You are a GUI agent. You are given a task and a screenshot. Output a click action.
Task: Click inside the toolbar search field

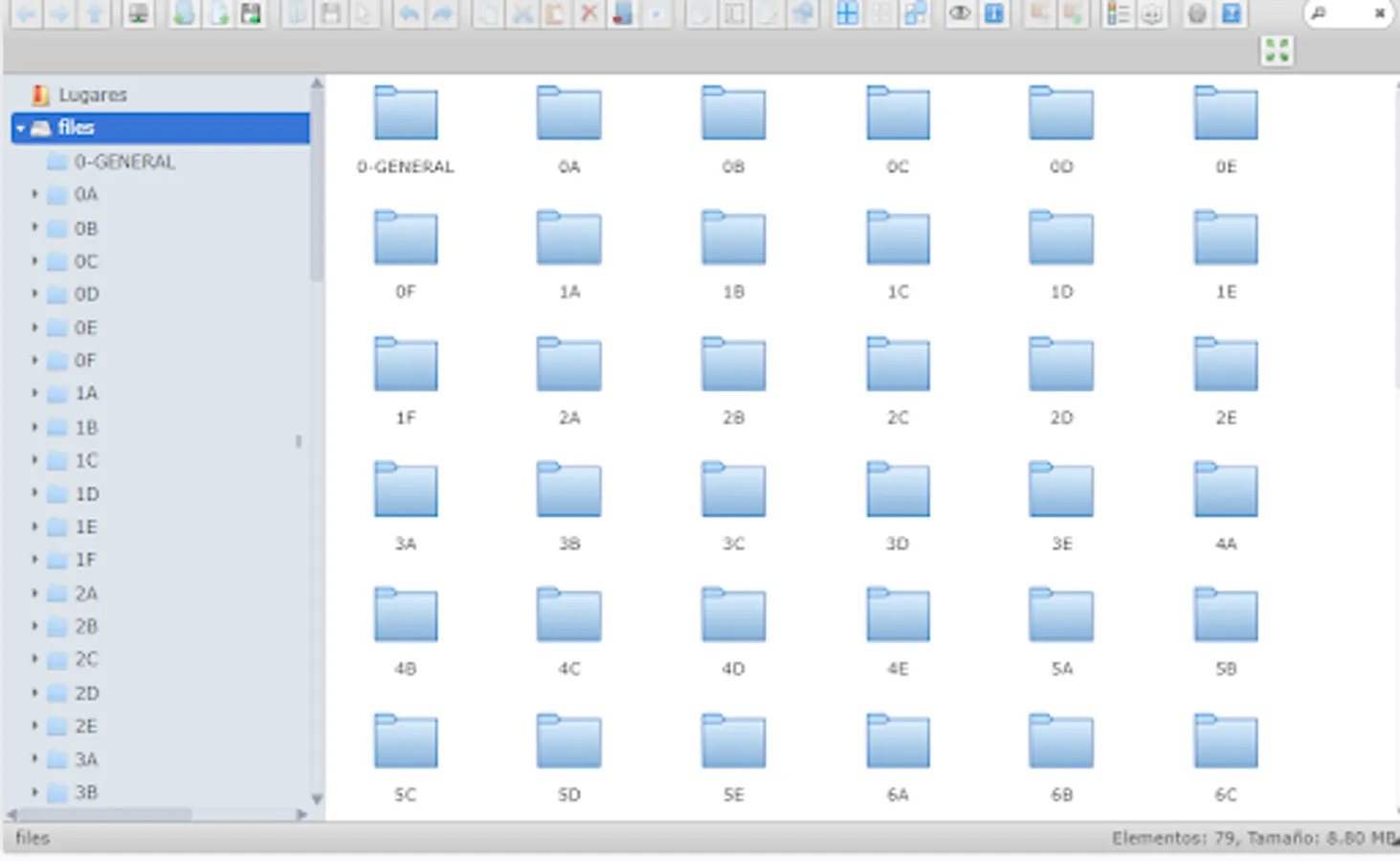[x=1349, y=13]
